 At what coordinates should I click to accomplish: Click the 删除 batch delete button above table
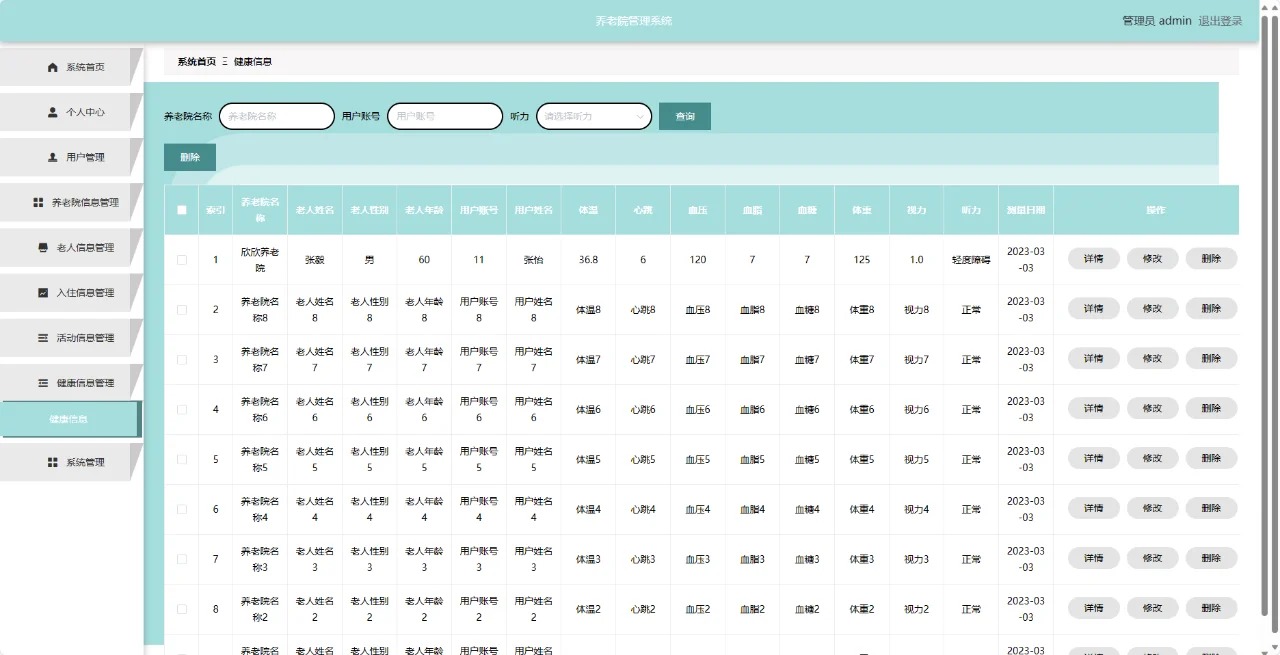point(190,157)
